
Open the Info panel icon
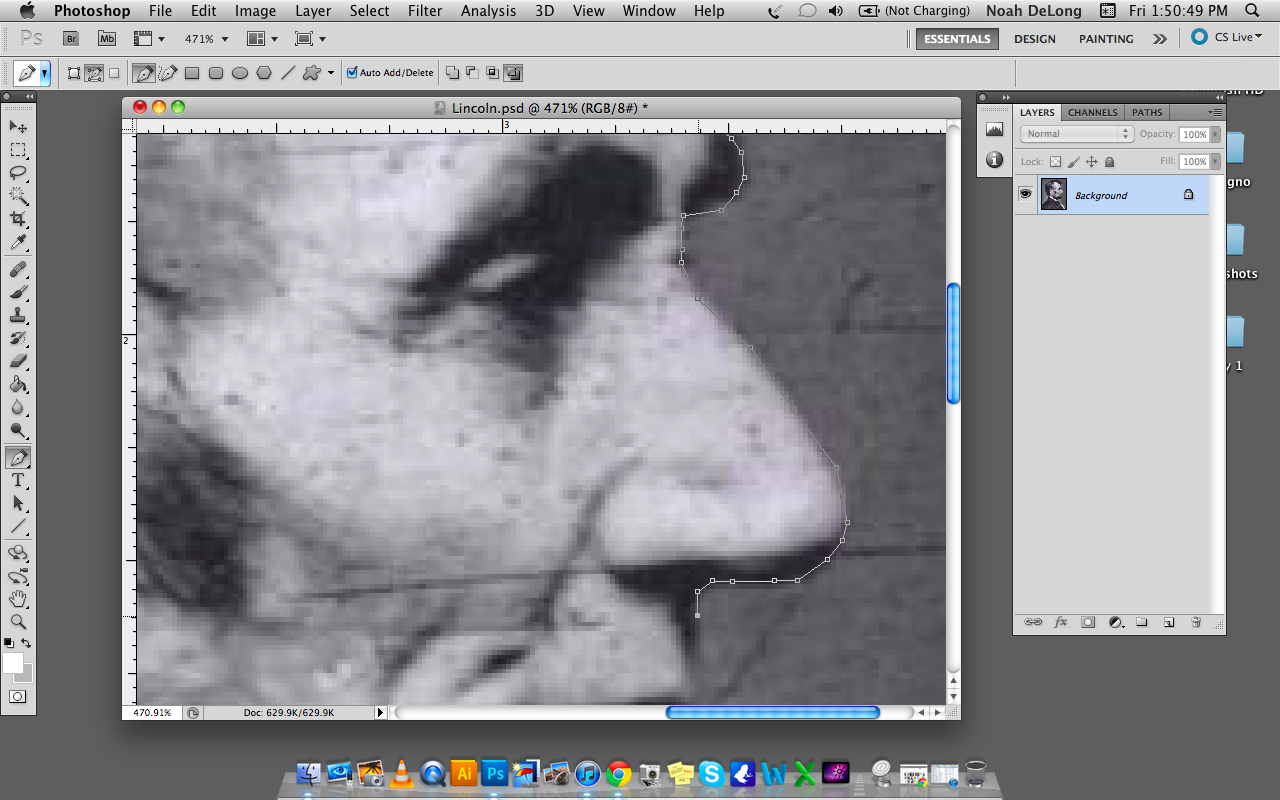pos(994,159)
